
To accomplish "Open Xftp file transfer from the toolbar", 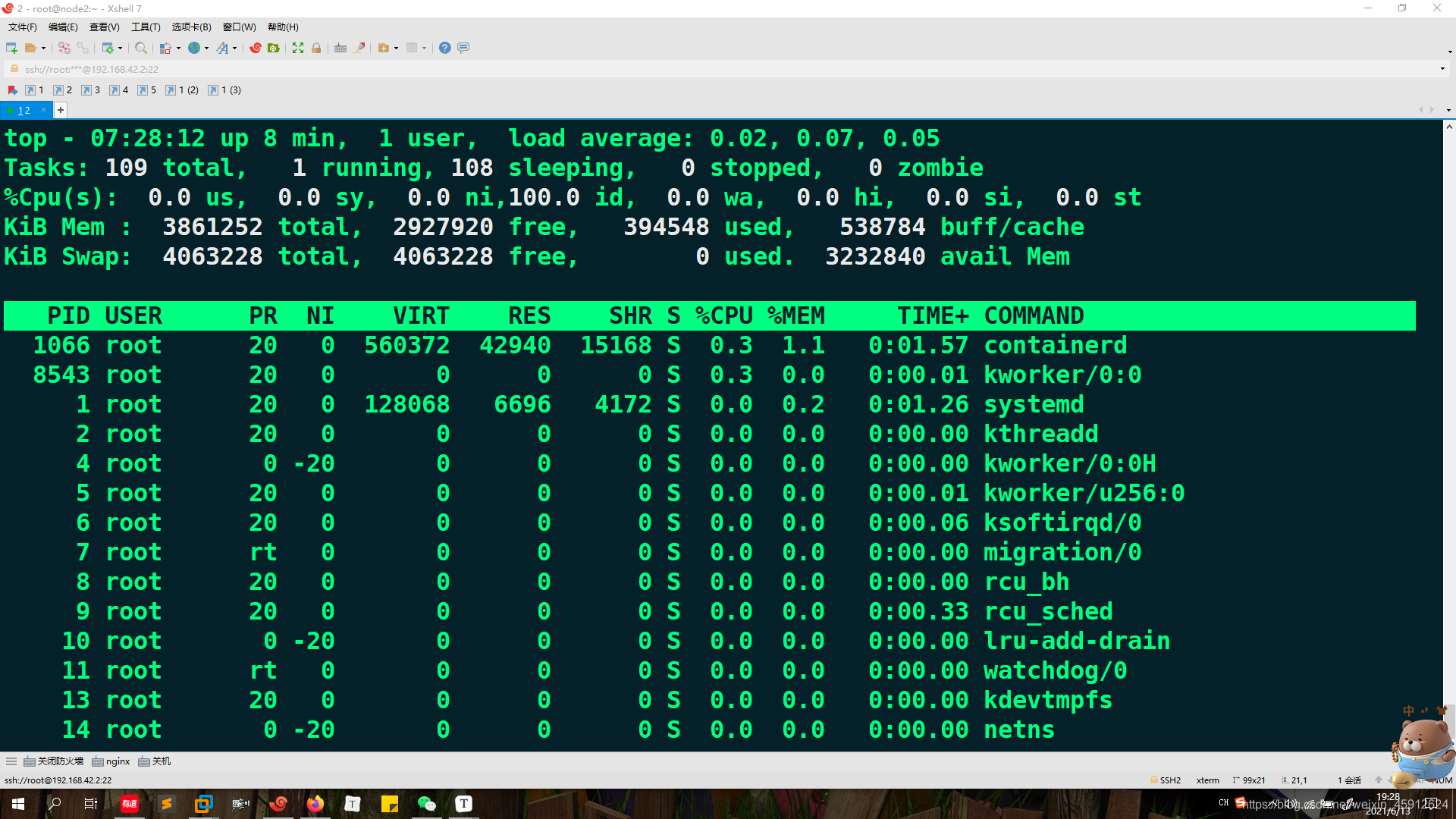I will [274, 48].
